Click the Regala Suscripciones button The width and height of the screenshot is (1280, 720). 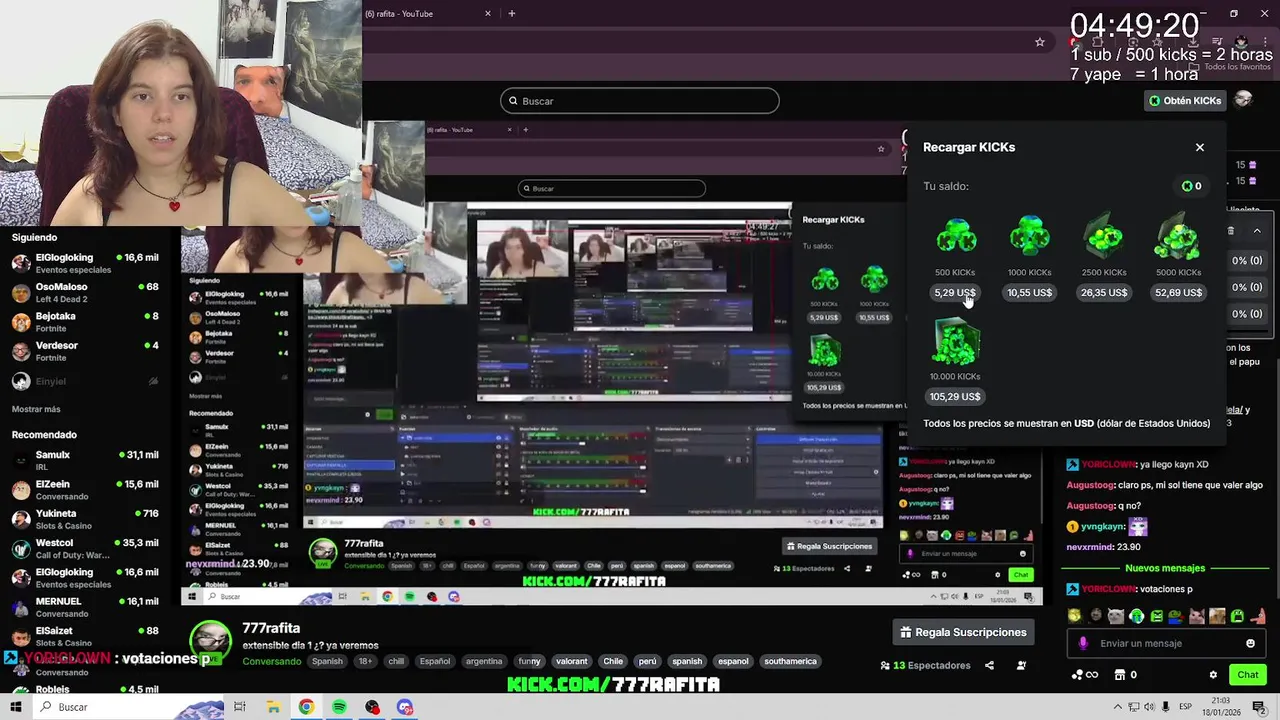[963, 632]
